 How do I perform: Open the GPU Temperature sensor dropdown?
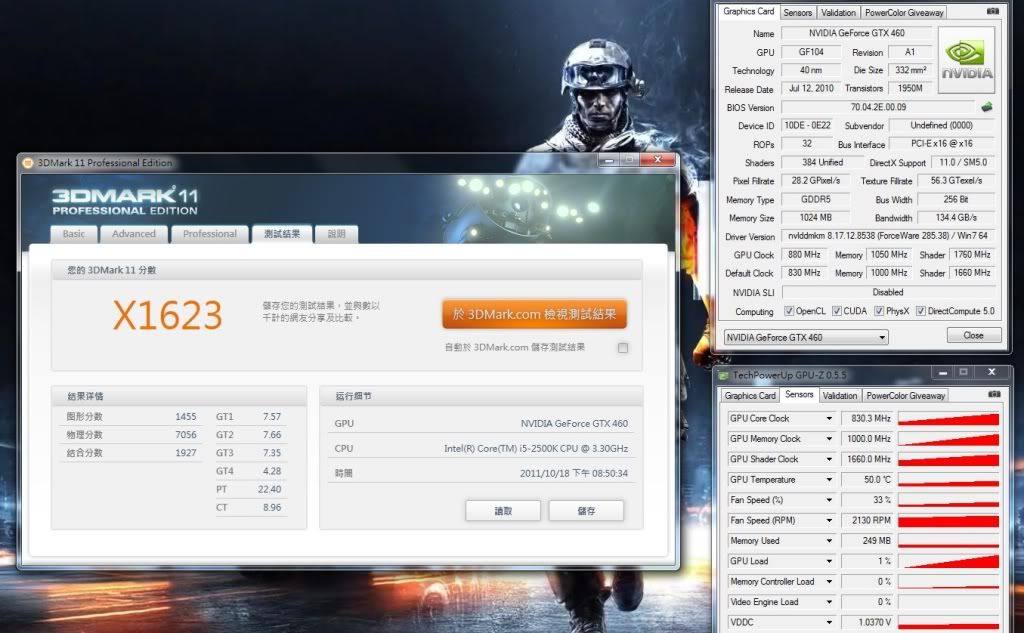click(829, 479)
